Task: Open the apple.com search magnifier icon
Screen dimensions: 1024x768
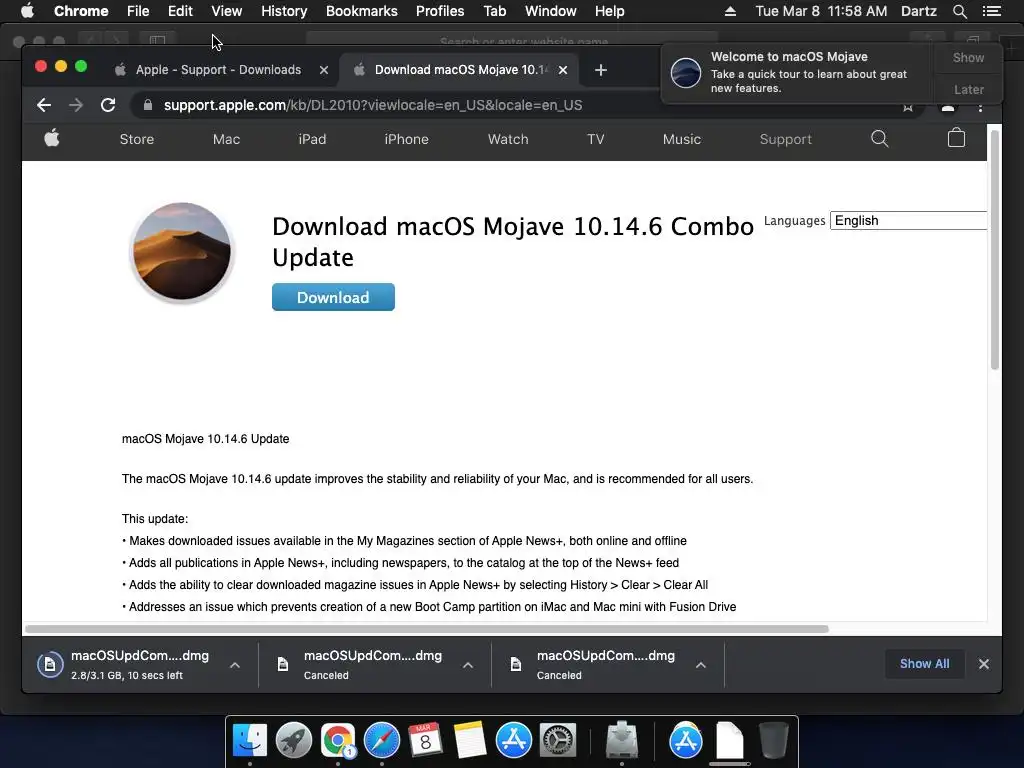Action: (x=880, y=138)
